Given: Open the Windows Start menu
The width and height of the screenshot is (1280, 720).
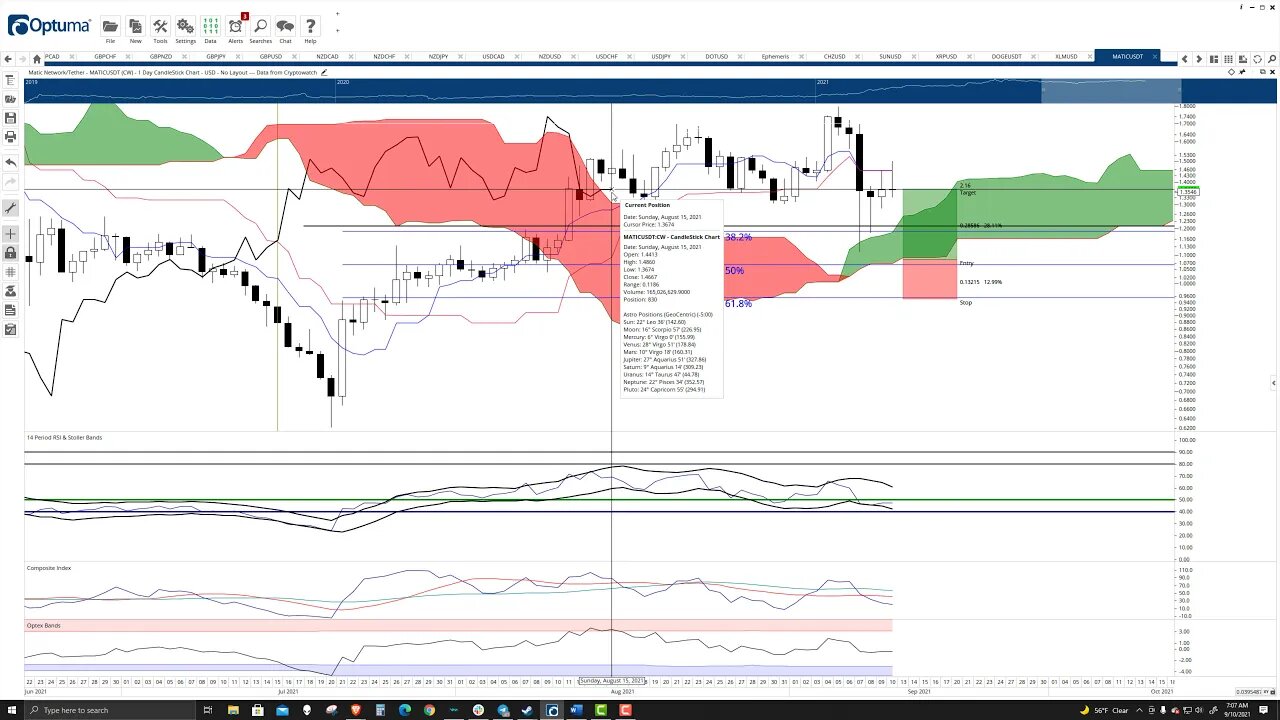Looking at the screenshot, I should (x=12, y=710).
